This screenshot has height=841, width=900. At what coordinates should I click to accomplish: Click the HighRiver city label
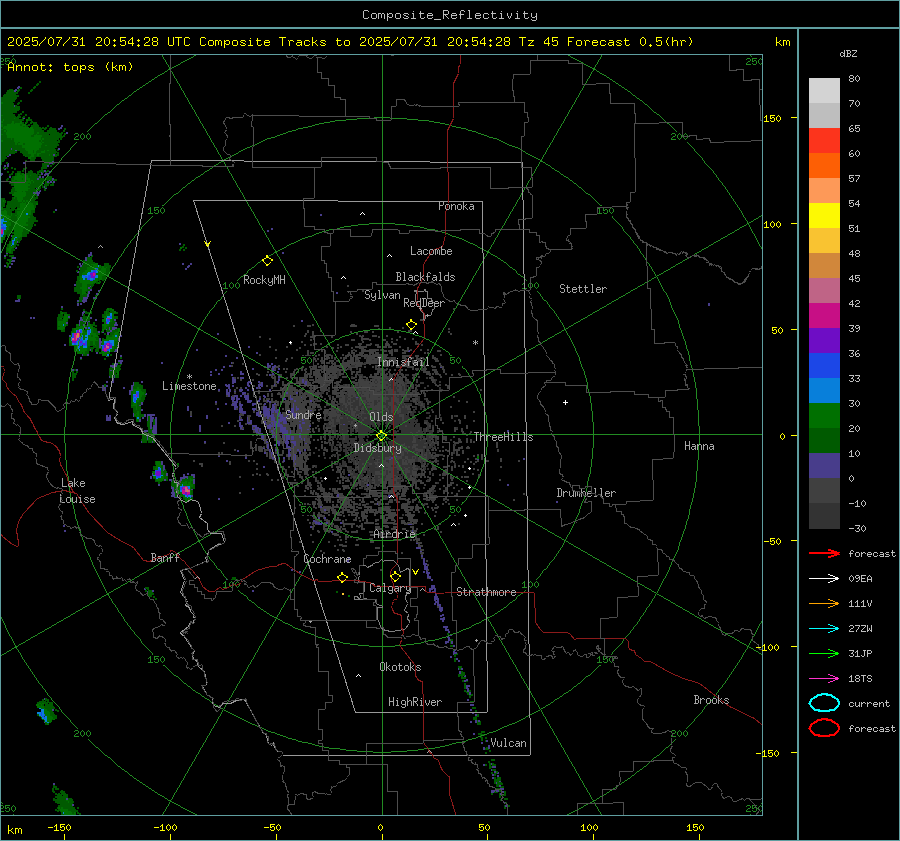415,702
